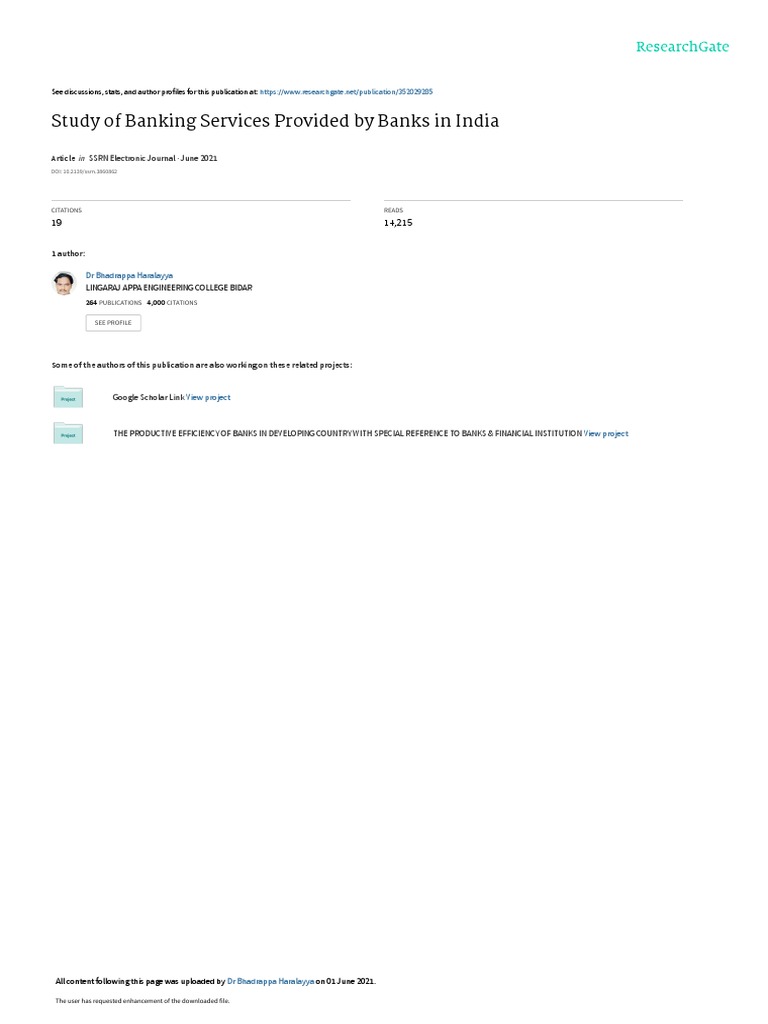Click the SEE PROFILE button
Viewport: 768px width, 1024px height.
pyautogui.click(x=113, y=323)
